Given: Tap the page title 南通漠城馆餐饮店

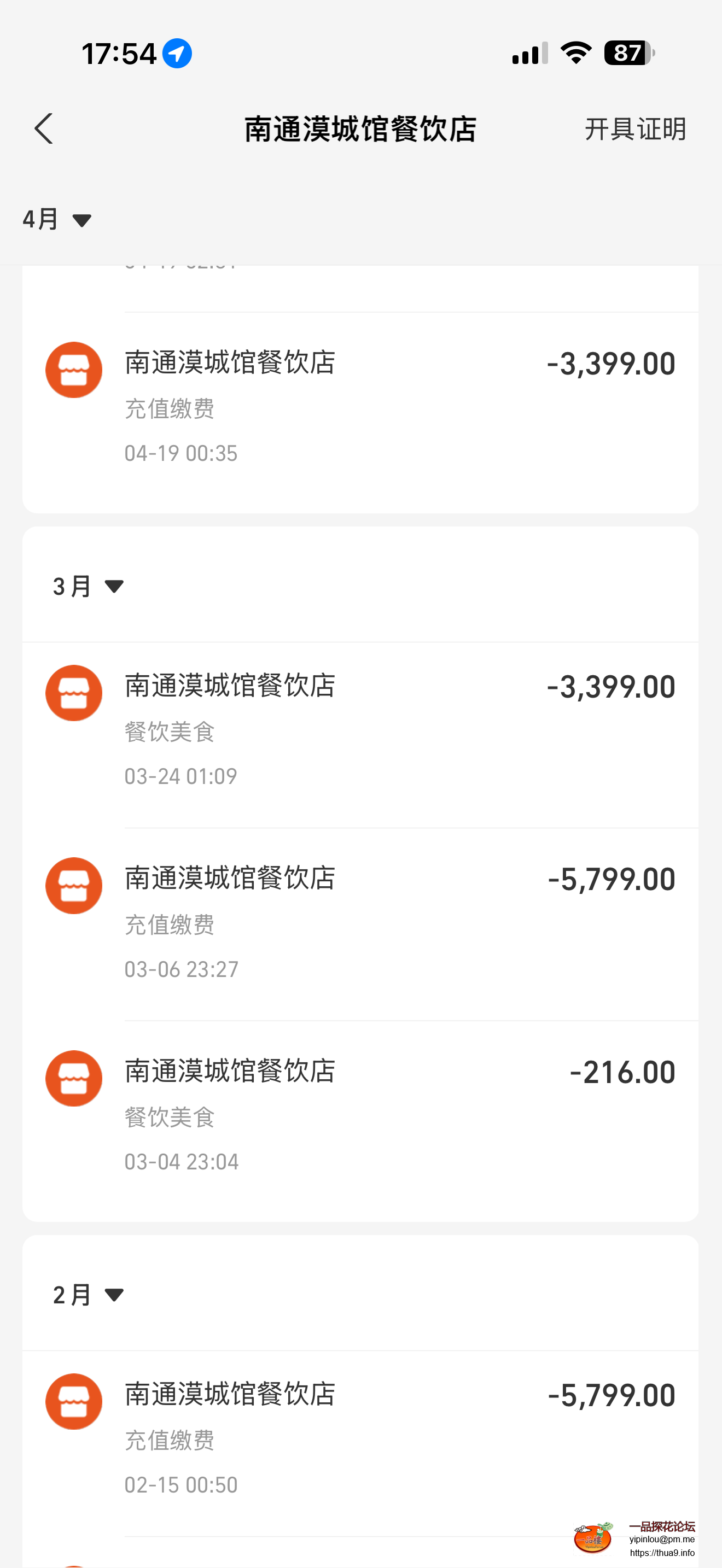Looking at the screenshot, I should [360, 129].
